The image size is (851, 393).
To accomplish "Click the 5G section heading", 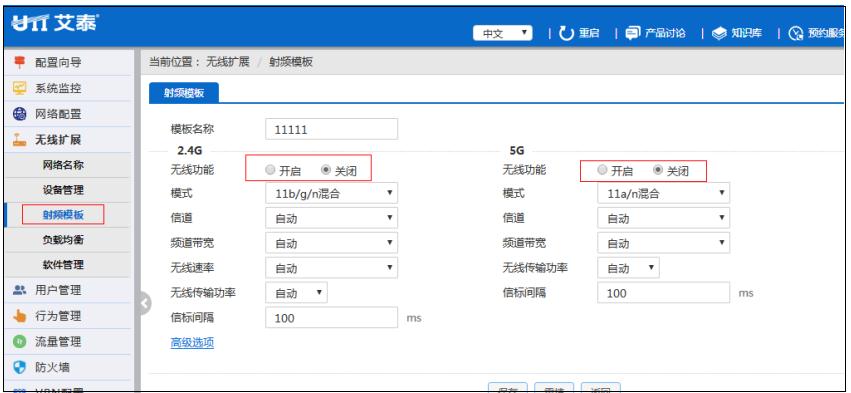I will [517, 151].
